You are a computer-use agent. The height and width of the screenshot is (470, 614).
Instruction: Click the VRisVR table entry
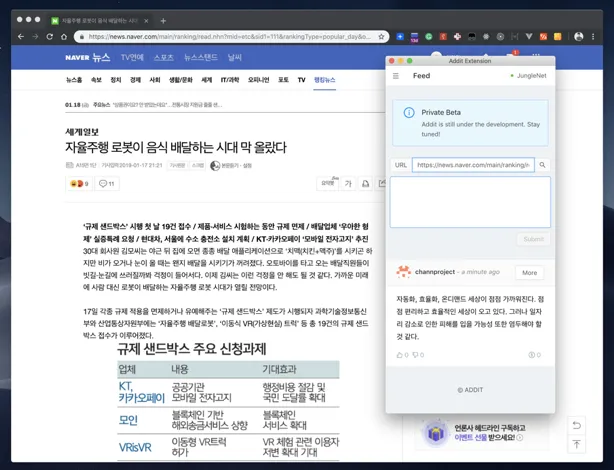(x=135, y=447)
